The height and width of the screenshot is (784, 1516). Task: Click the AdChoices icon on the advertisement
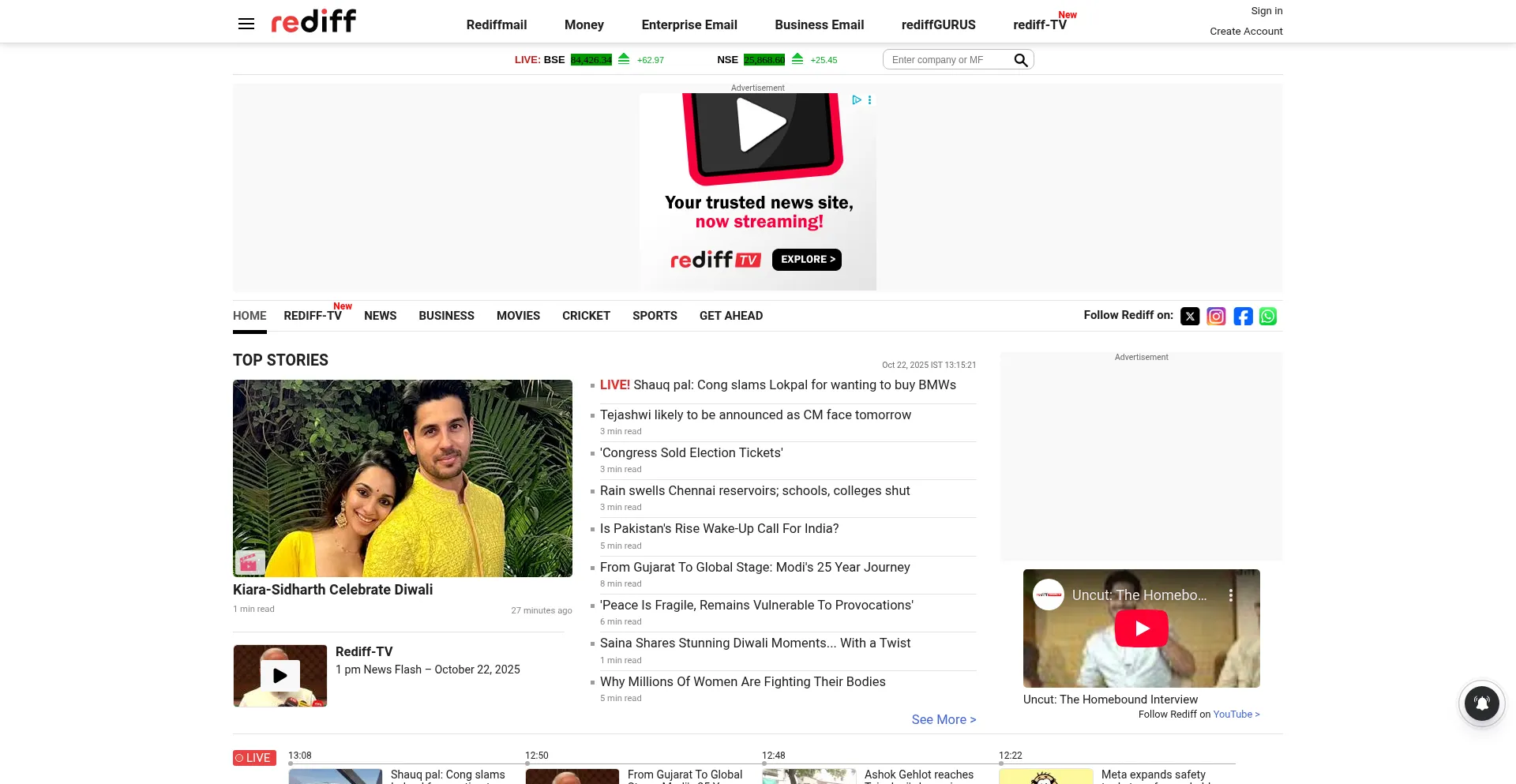pyautogui.click(x=857, y=100)
